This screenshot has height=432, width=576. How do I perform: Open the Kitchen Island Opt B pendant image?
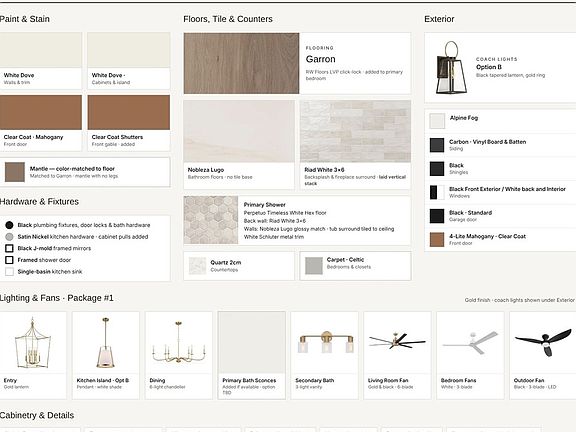click(106, 343)
